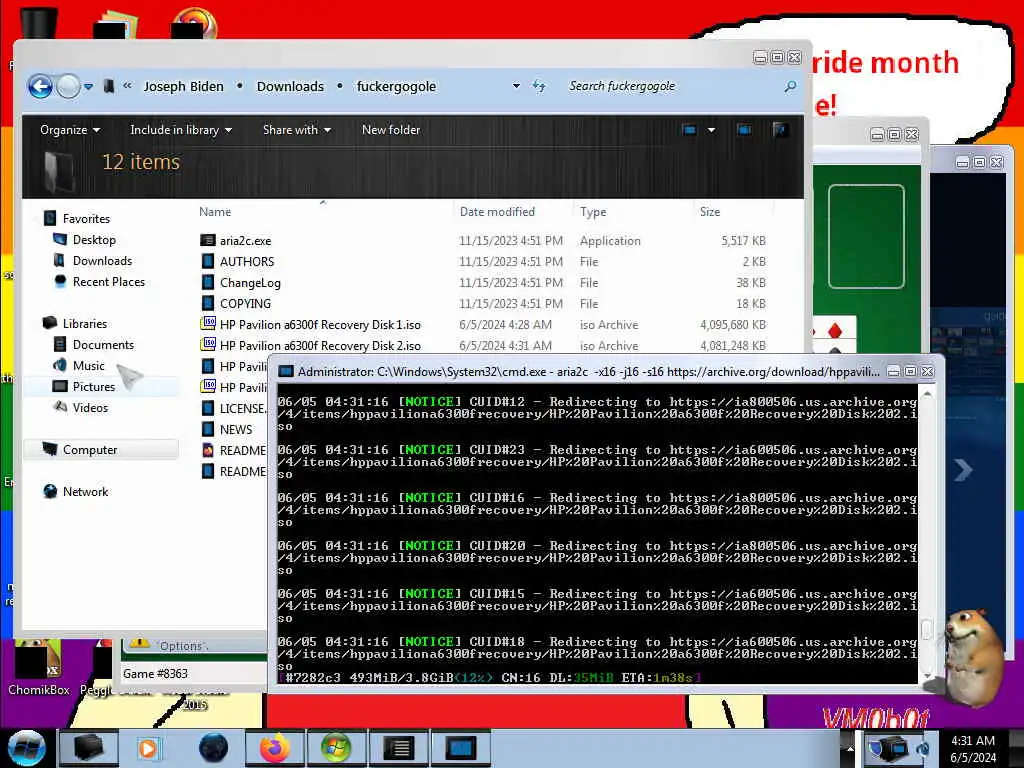The image size is (1024, 768).
Task: Click the Back arrow in Explorer
Action: pyautogui.click(x=40, y=86)
